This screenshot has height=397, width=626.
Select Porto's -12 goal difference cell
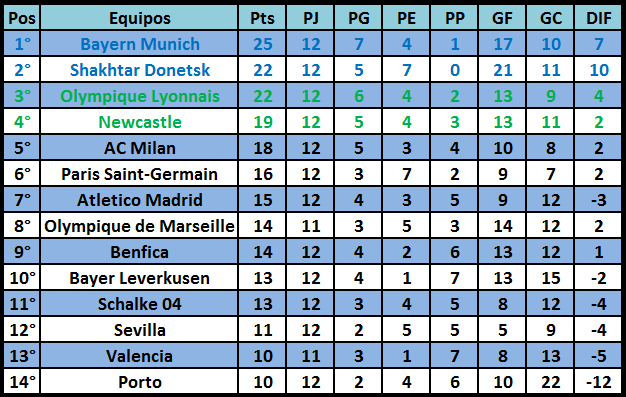click(598, 381)
